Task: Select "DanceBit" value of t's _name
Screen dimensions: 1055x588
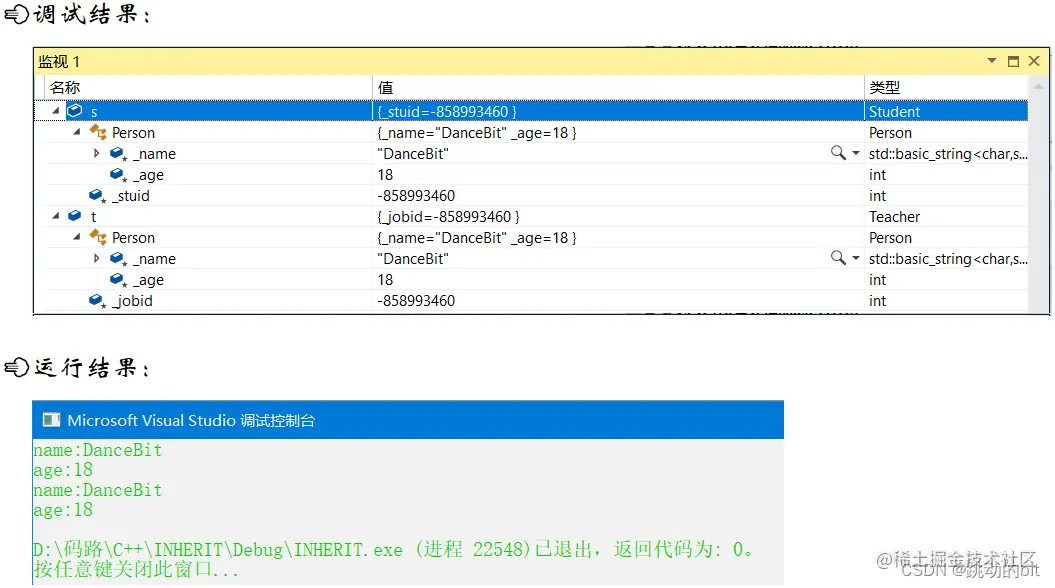Action: point(412,259)
